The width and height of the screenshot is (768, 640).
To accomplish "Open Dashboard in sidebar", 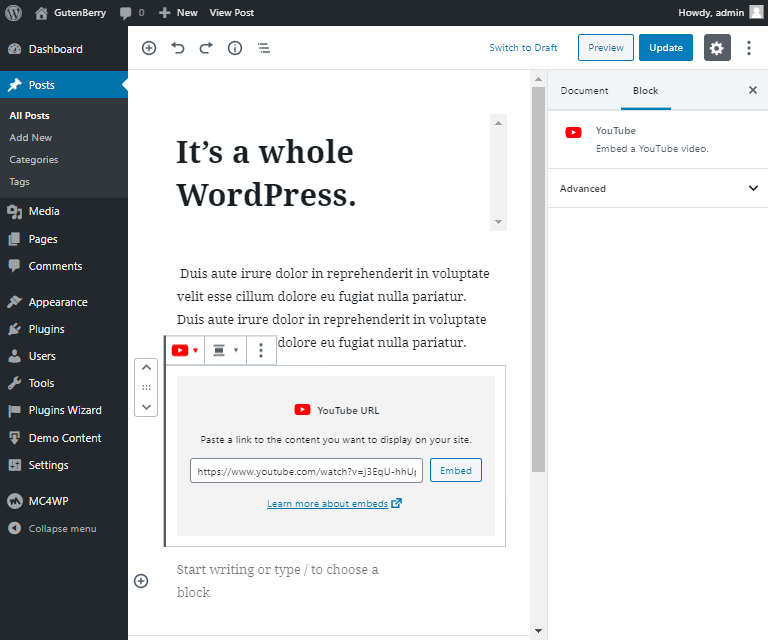I will point(64,49).
